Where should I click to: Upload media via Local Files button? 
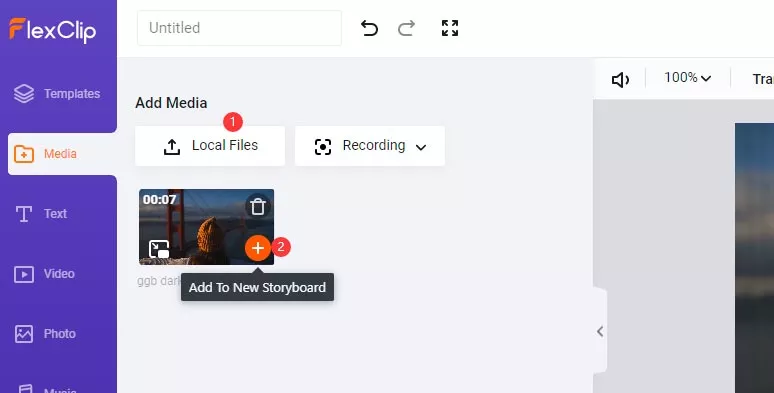point(210,146)
